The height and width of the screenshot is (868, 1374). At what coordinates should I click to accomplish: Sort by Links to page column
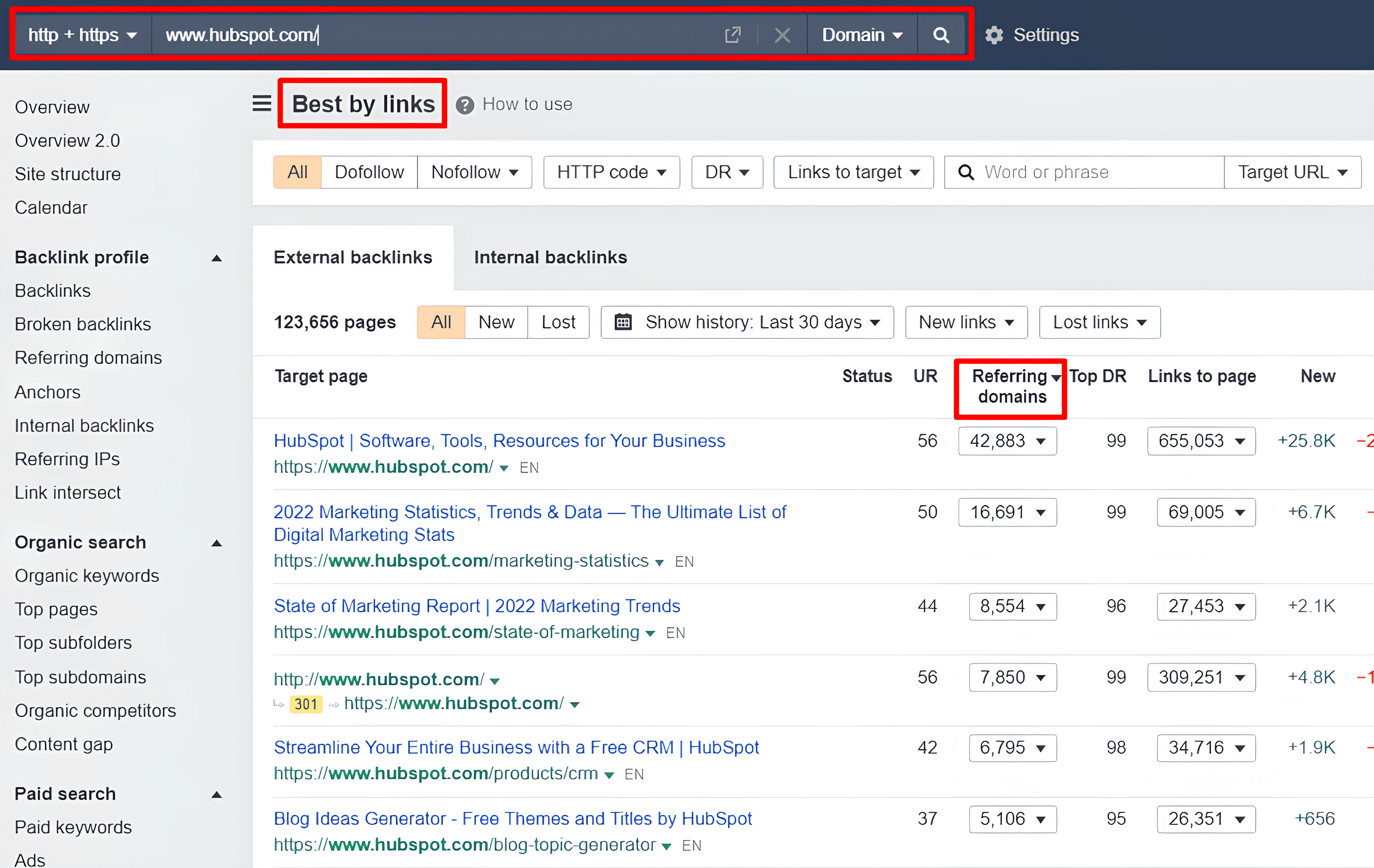[x=1202, y=376]
